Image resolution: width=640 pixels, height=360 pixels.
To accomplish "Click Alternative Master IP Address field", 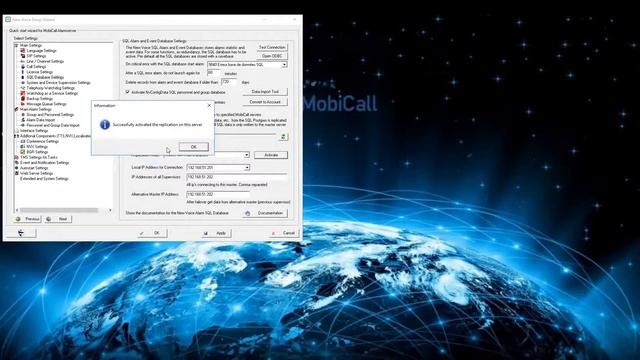I will click(x=218, y=194).
